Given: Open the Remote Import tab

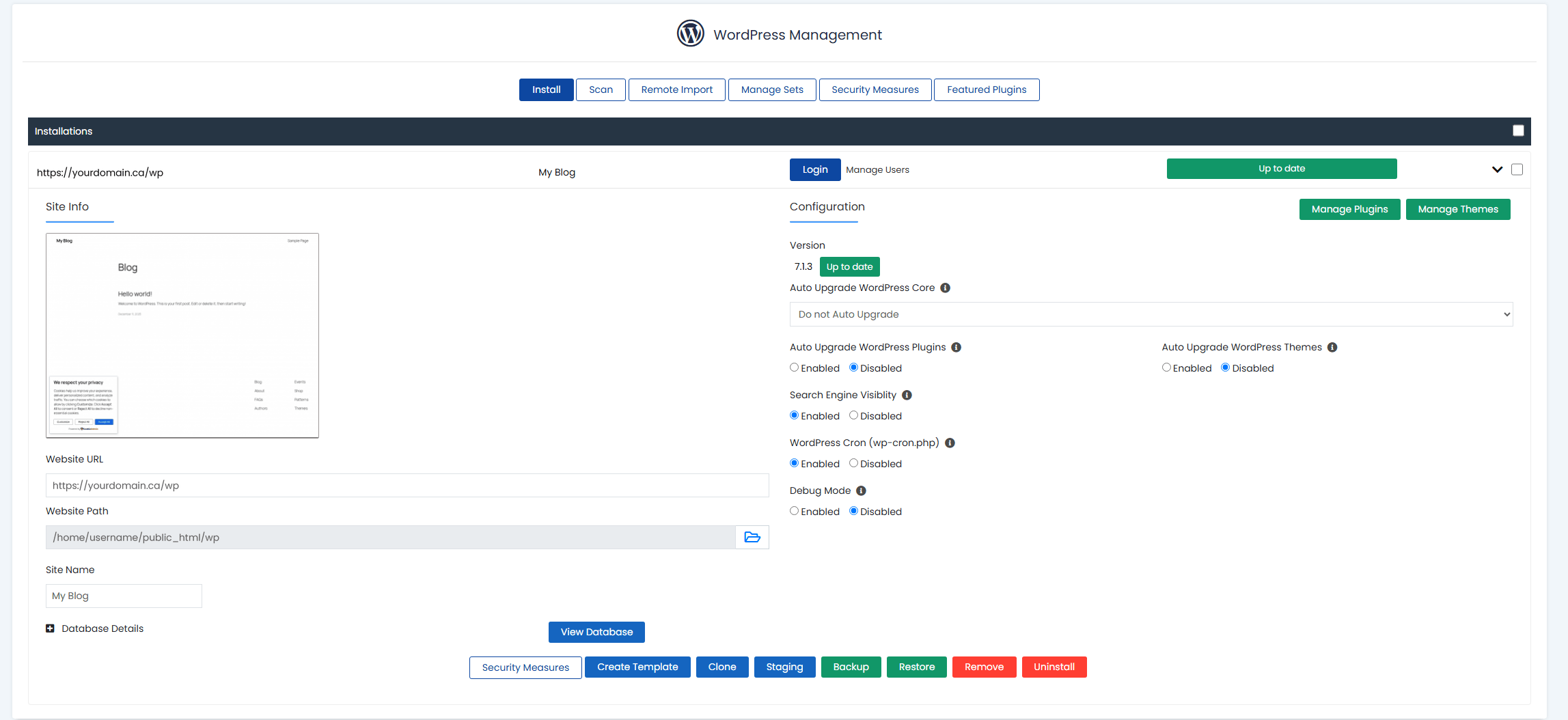Looking at the screenshot, I should pyautogui.click(x=676, y=89).
